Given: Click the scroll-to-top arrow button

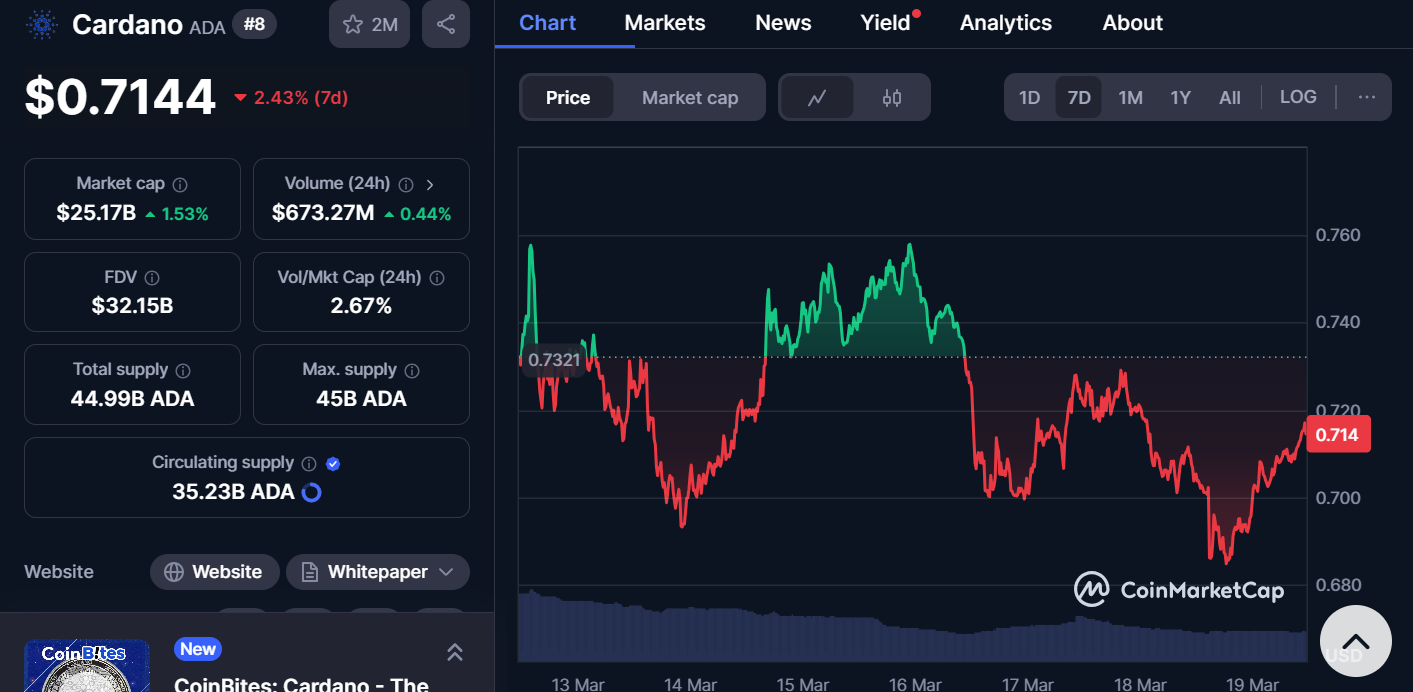Looking at the screenshot, I should [1355, 642].
